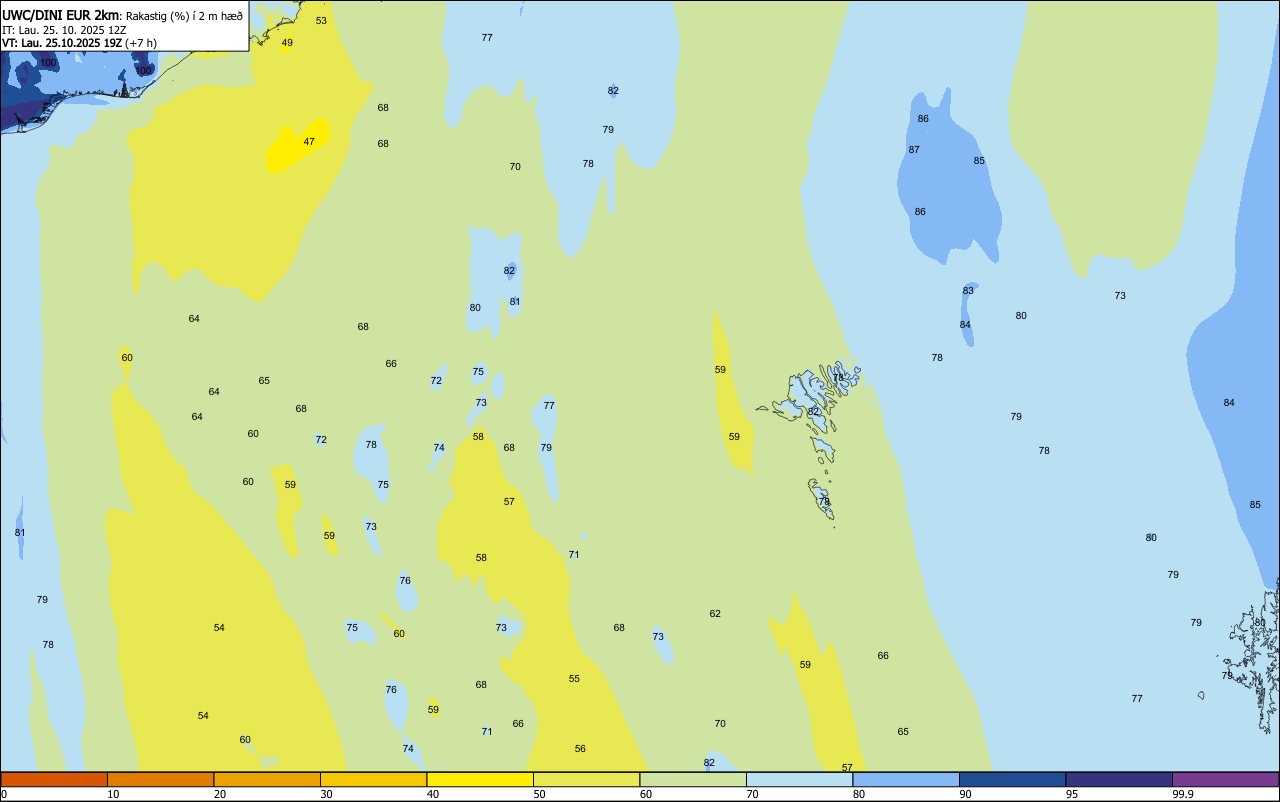
Task: Click the 'VT: Lau. 25.10.2025 19Z (+7 h)' line
Action: (x=79, y=43)
